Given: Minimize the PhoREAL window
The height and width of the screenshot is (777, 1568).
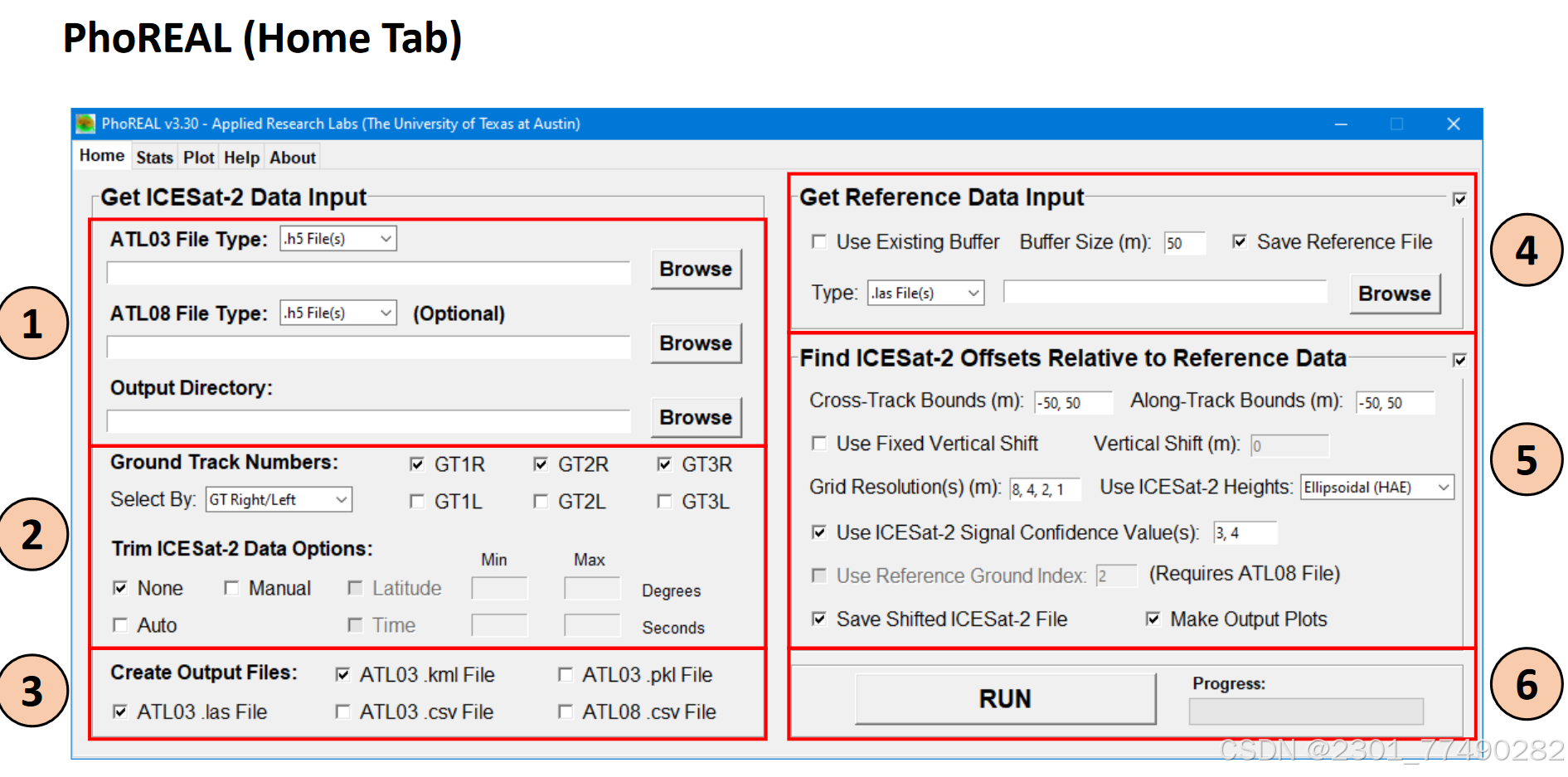Looking at the screenshot, I should tap(1341, 124).
